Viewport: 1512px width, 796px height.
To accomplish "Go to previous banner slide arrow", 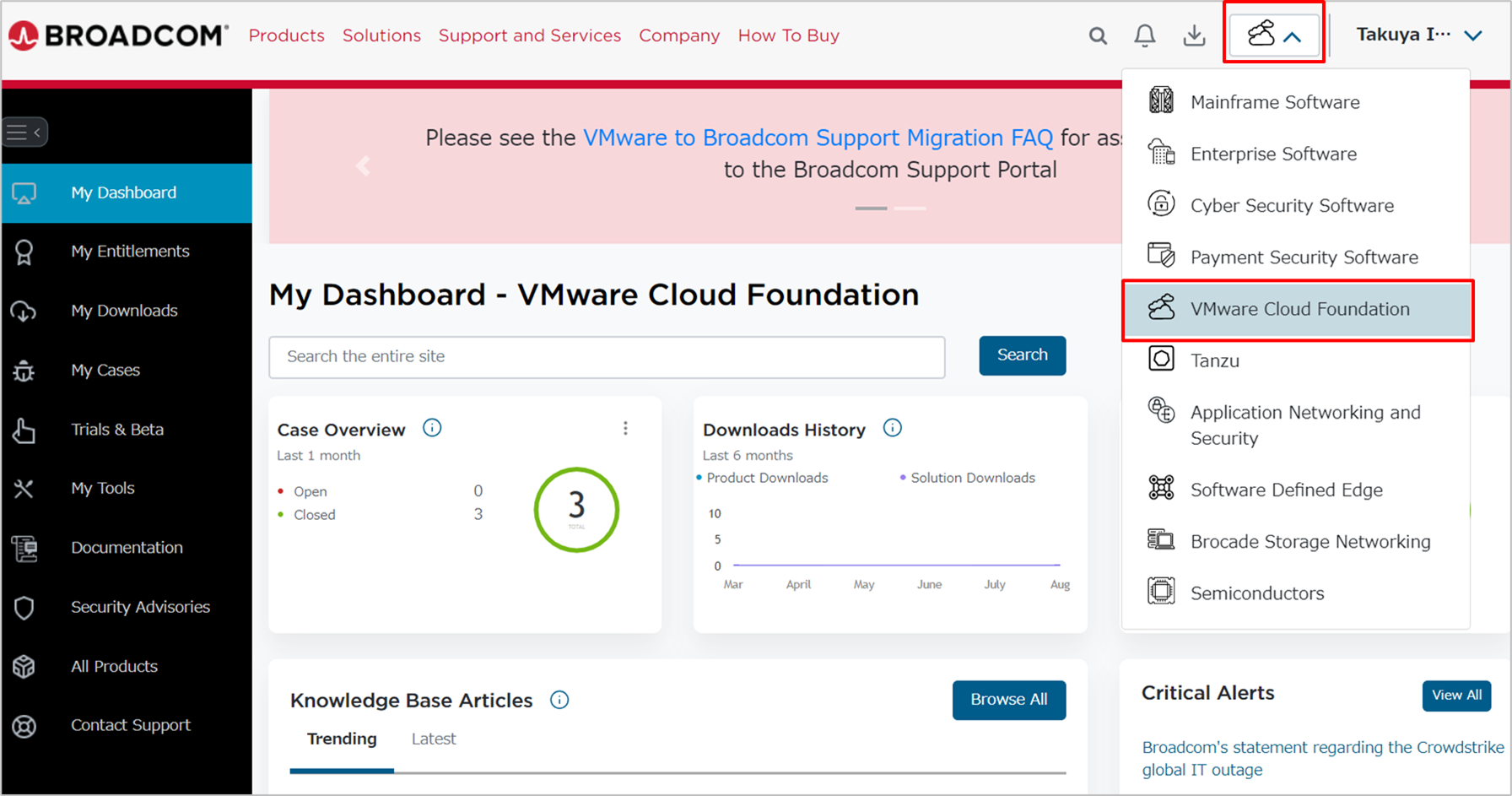I will click(364, 166).
